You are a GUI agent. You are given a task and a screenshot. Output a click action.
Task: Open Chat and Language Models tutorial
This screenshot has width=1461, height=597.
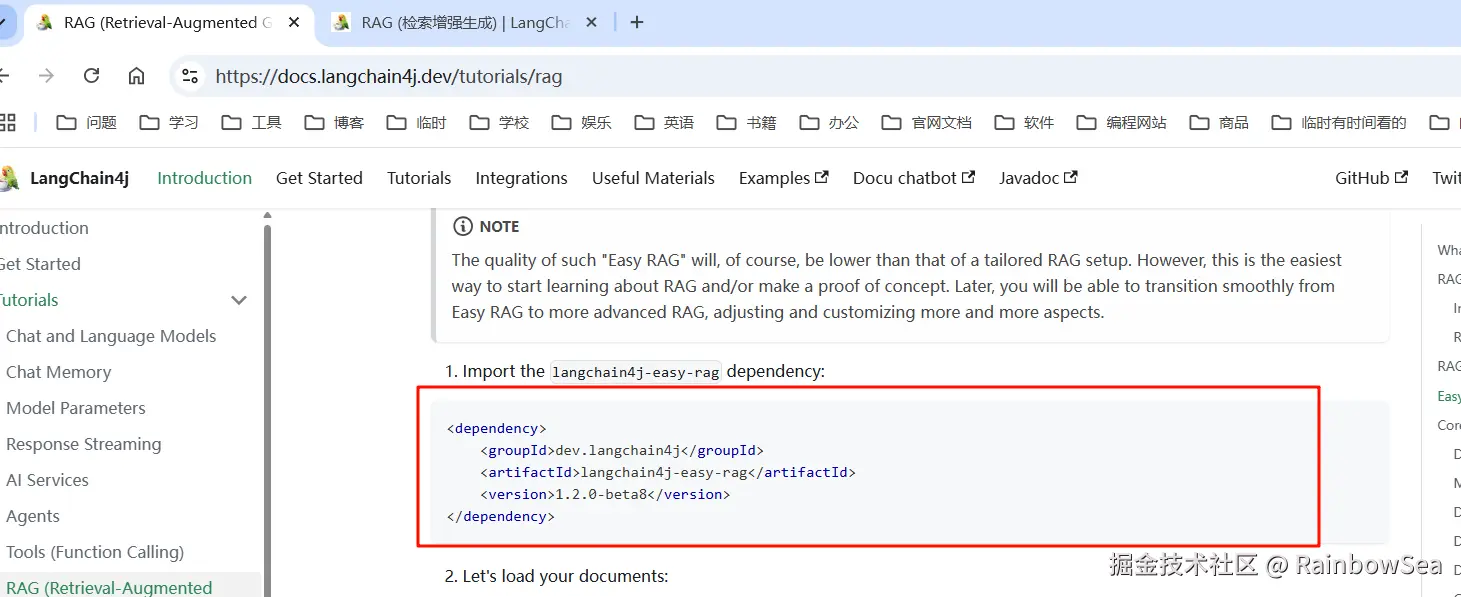pyautogui.click(x=111, y=336)
